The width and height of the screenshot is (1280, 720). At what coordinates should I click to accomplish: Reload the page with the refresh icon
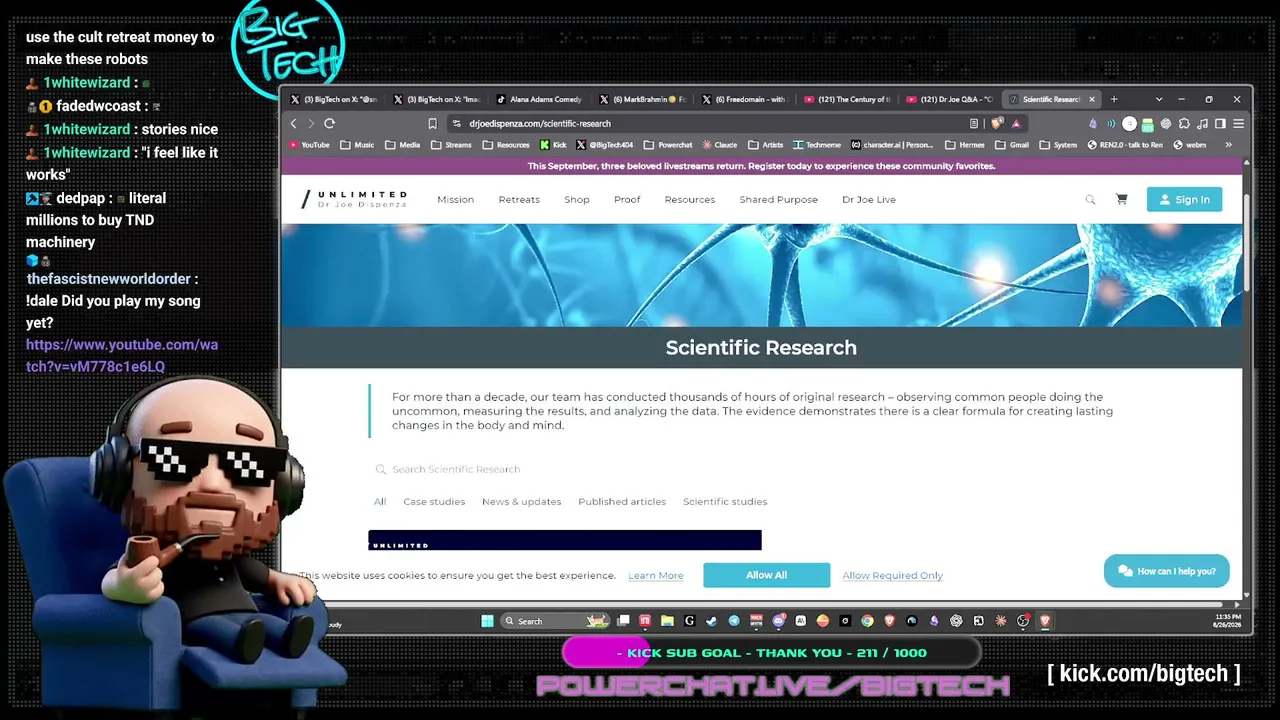point(329,124)
